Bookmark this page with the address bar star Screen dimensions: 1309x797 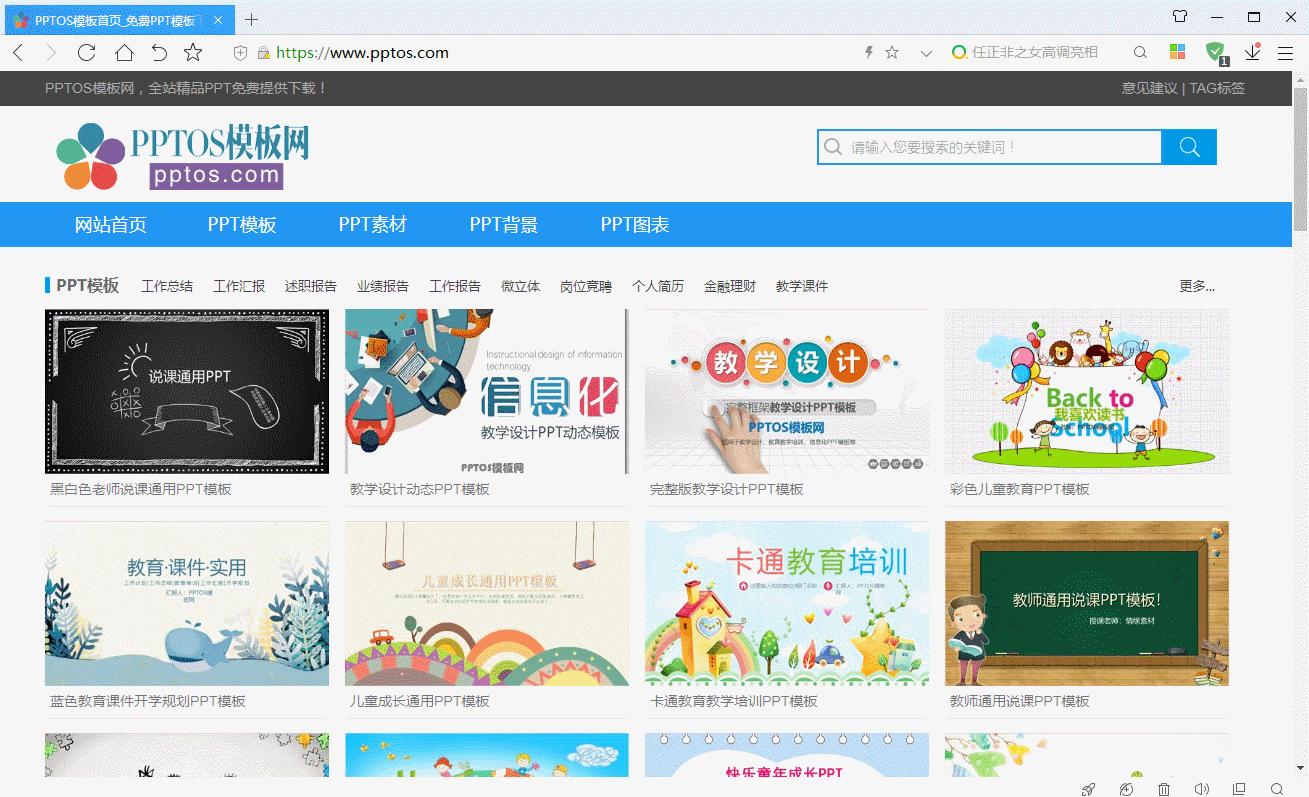point(892,53)
